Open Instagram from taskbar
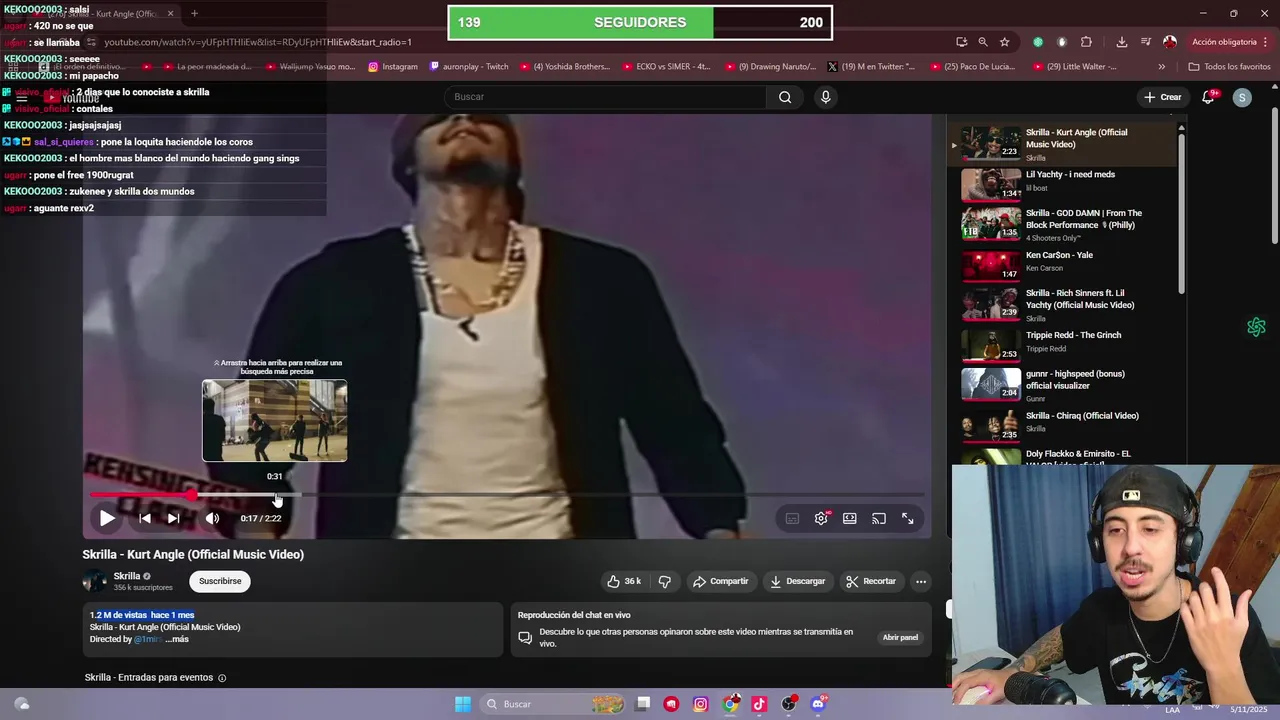 tap(700, 704)
